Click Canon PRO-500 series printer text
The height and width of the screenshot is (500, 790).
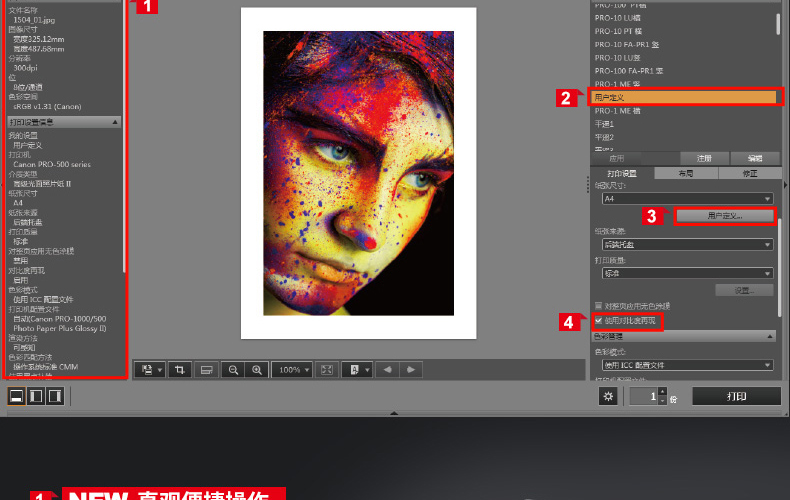[x=52, y=164]
